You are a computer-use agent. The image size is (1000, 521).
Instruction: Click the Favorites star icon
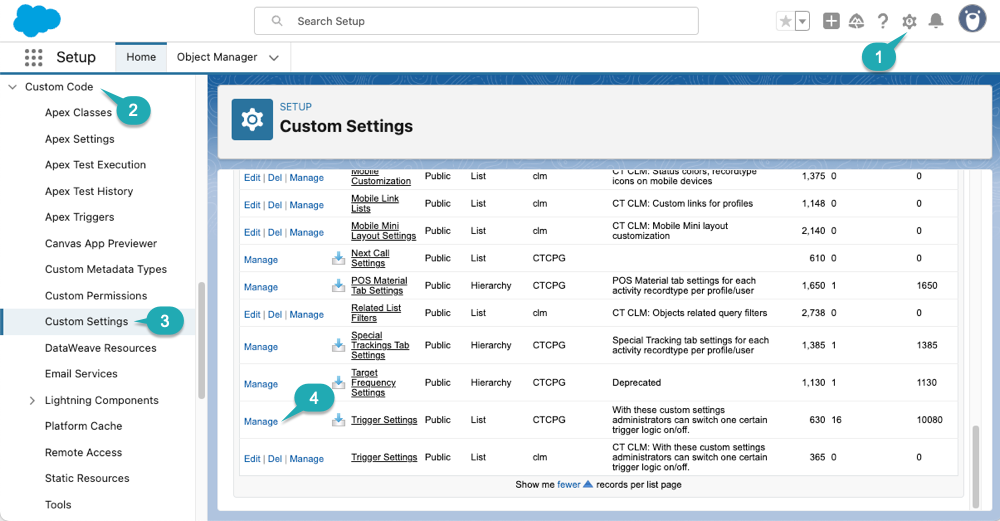click(786, 21)
